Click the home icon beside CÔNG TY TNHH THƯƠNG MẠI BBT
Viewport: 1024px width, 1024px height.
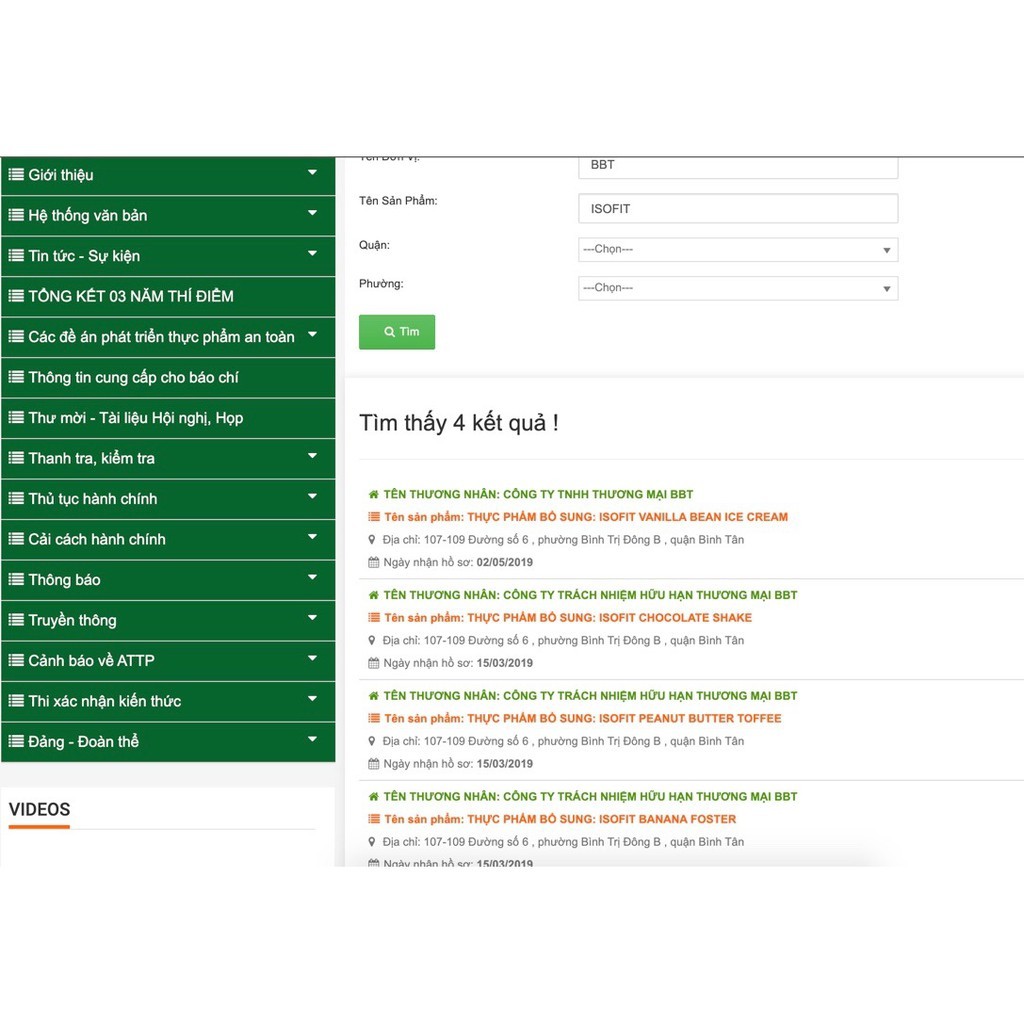click(374, 495)
